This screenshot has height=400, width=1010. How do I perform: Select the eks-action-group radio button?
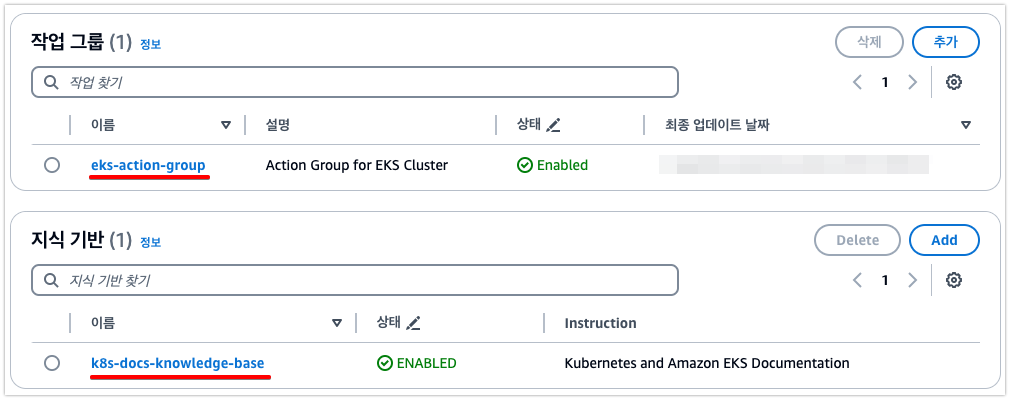[52, 166]
